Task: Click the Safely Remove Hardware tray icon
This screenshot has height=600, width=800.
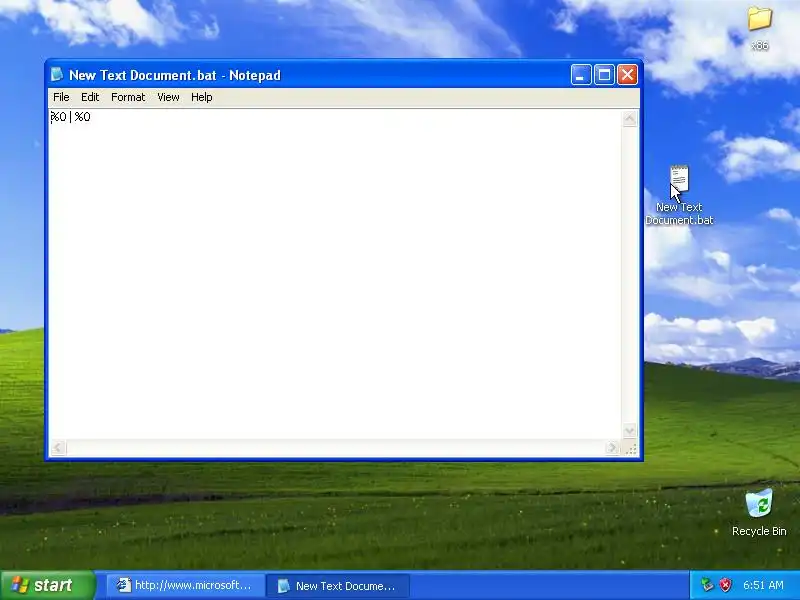Action: pyautogui.click(x=707, y=585)
